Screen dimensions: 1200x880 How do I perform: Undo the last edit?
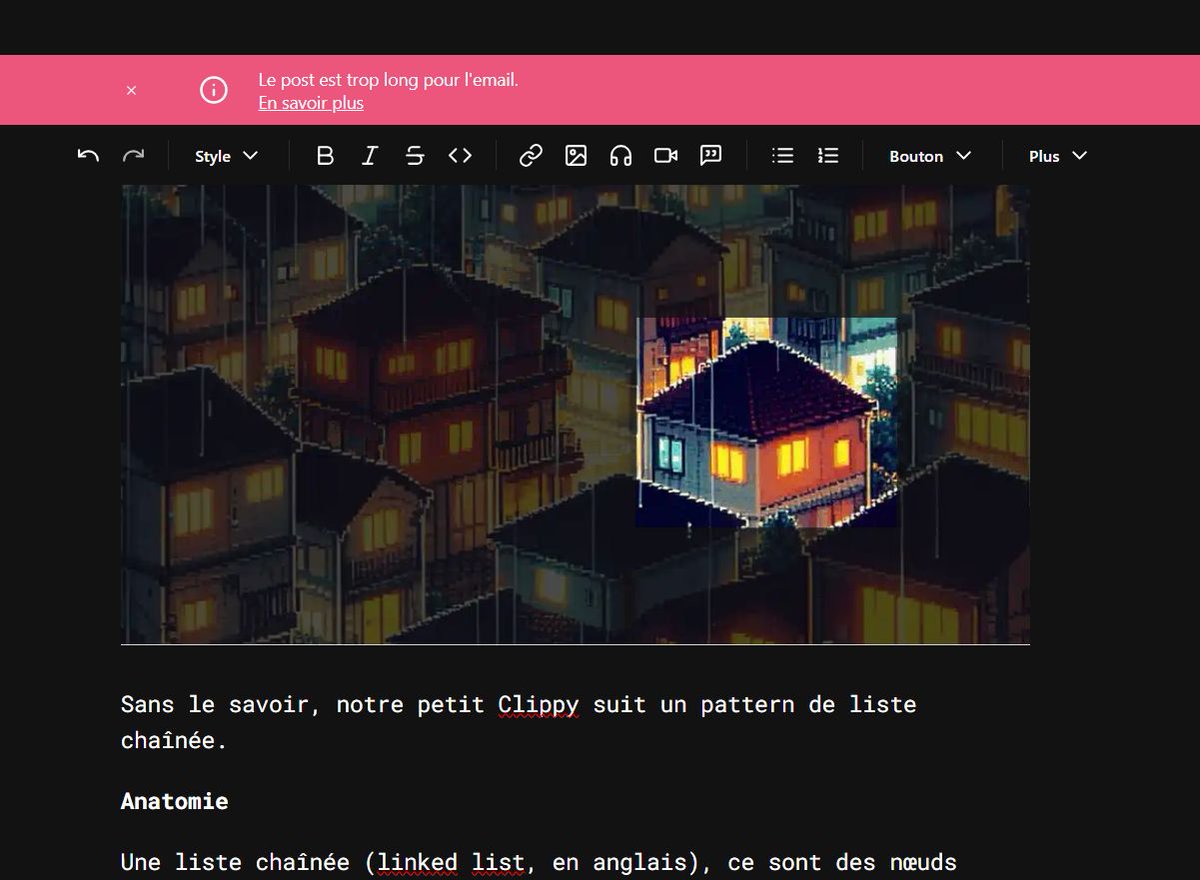[x=88, y=156]
